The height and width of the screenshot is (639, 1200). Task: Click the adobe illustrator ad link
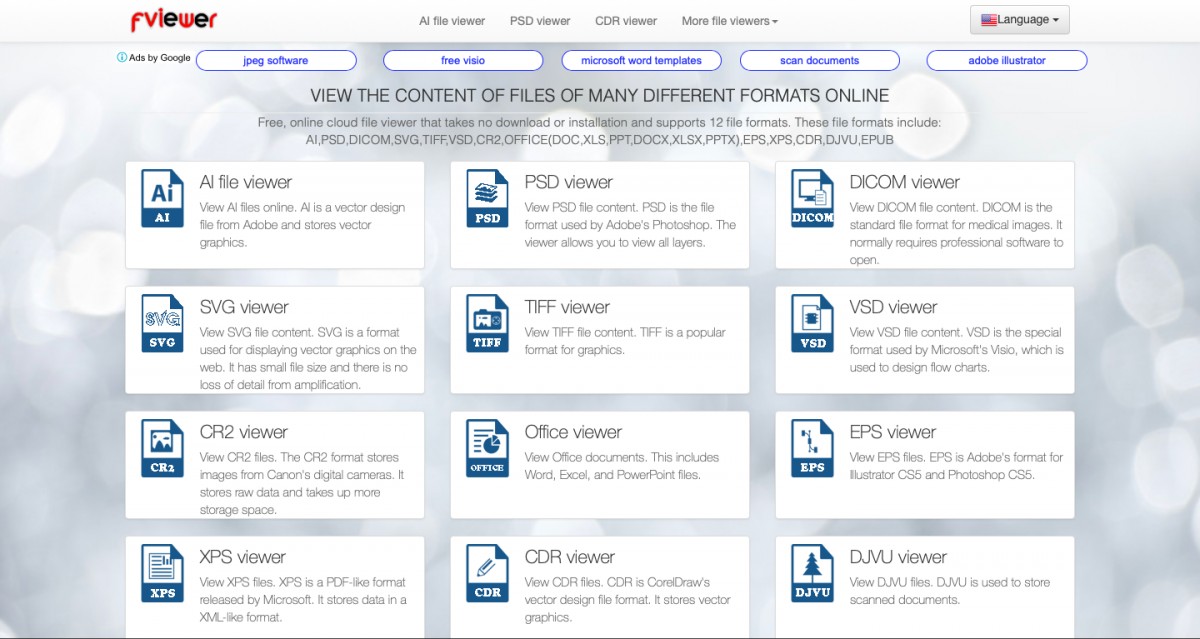[x=1007, y=60]
